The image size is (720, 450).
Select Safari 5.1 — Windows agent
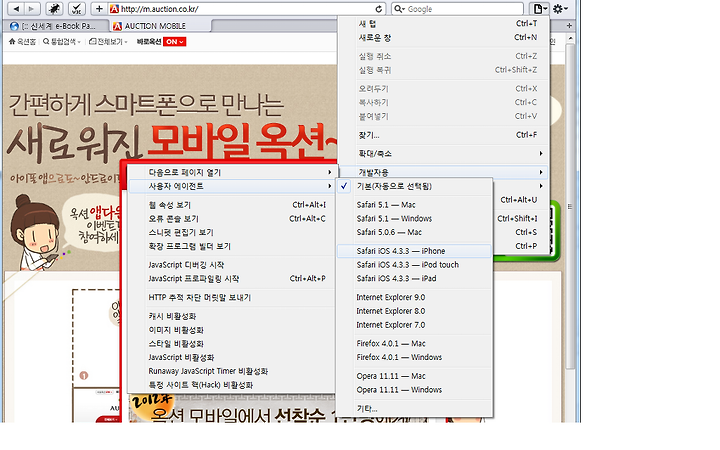(x=415, y=219)
